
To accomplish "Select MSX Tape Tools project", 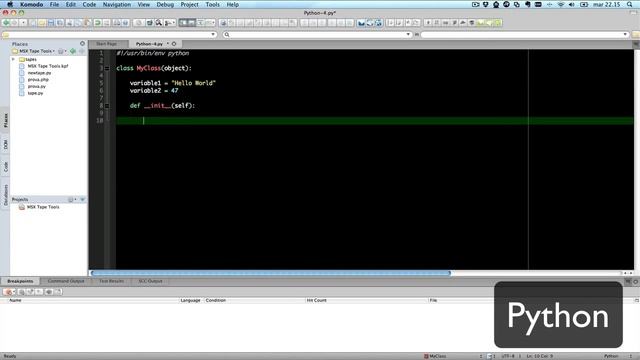I will 43,207.
